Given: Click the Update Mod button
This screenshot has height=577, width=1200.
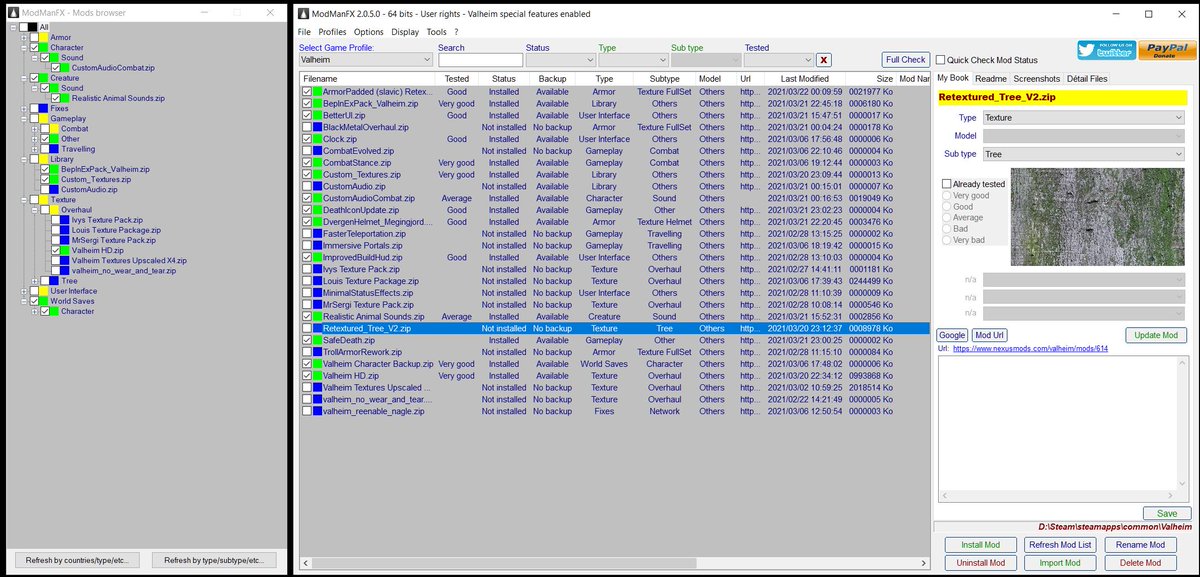Looking at the screenshot, I should (1156, 335).
